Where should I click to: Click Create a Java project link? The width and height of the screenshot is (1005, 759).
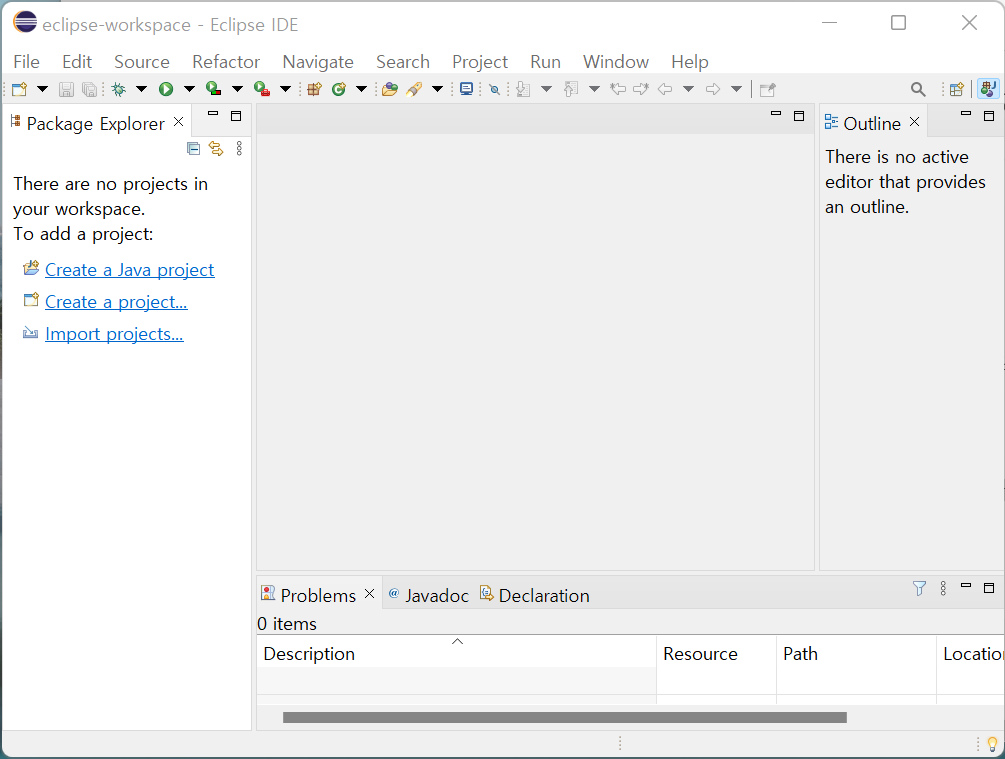[129, 270]
